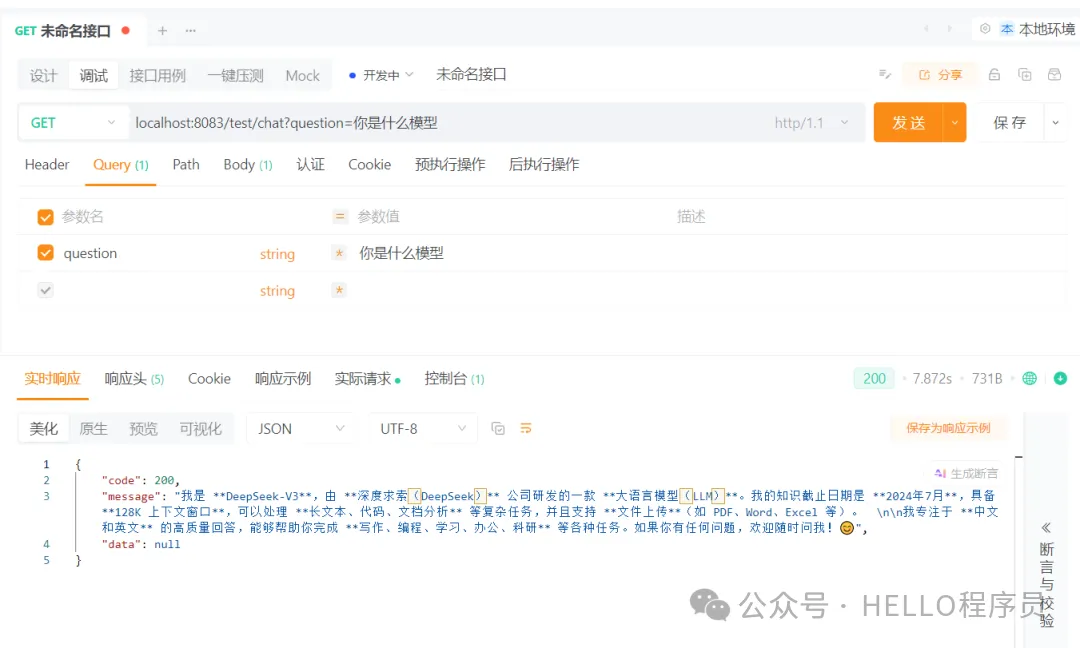This screenshot has height=648, width=1080.
Task: Open the 开发中 status dropdown
Action: [382, 74]
